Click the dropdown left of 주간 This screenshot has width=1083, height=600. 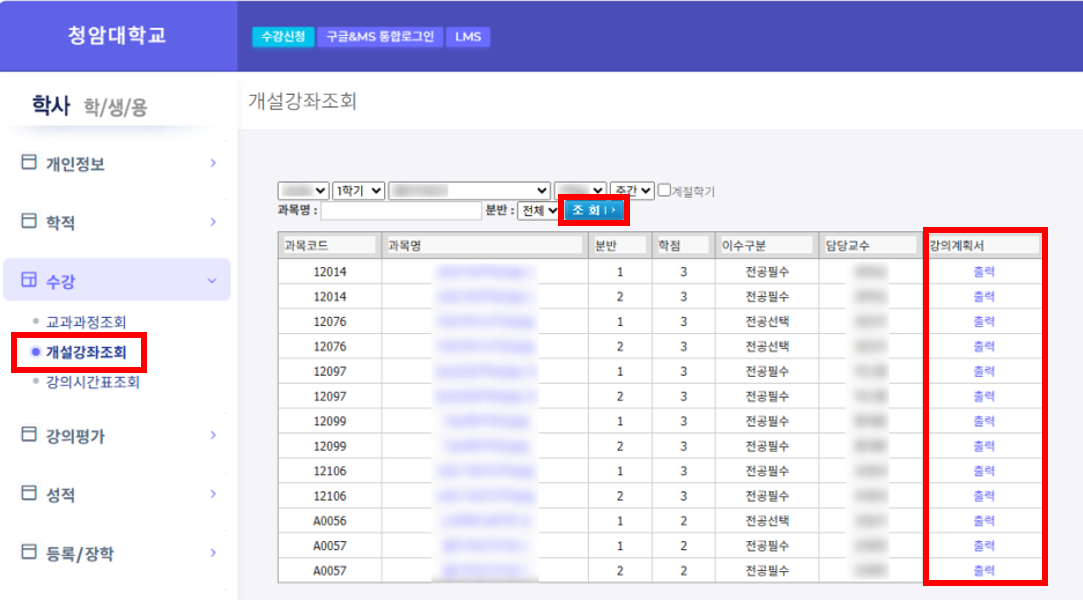(580, 191)
